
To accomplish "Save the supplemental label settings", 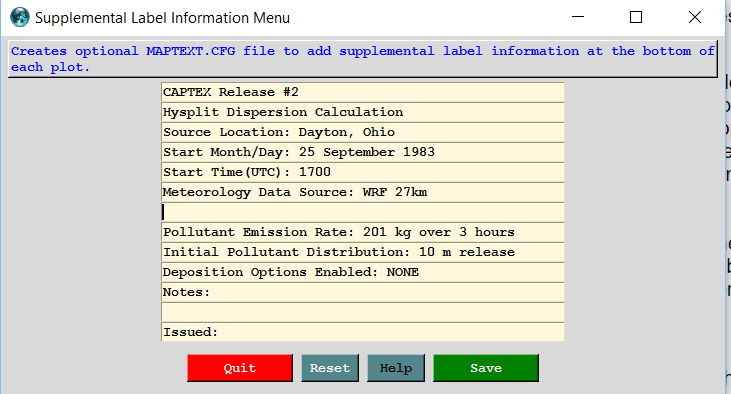I will [486, 368].
